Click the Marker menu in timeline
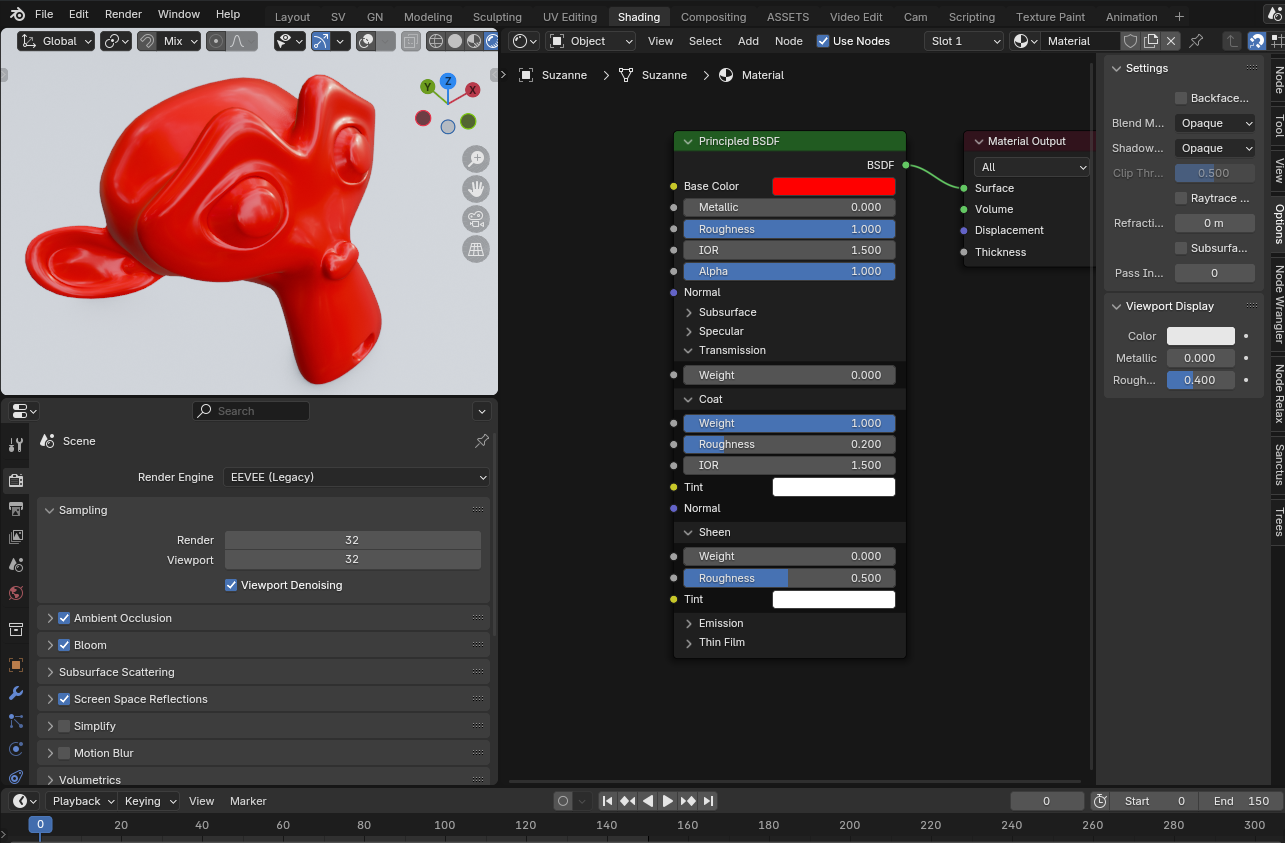Image resolution: width=1285 pixels, height=843 pixels. (x=248, y=801)
